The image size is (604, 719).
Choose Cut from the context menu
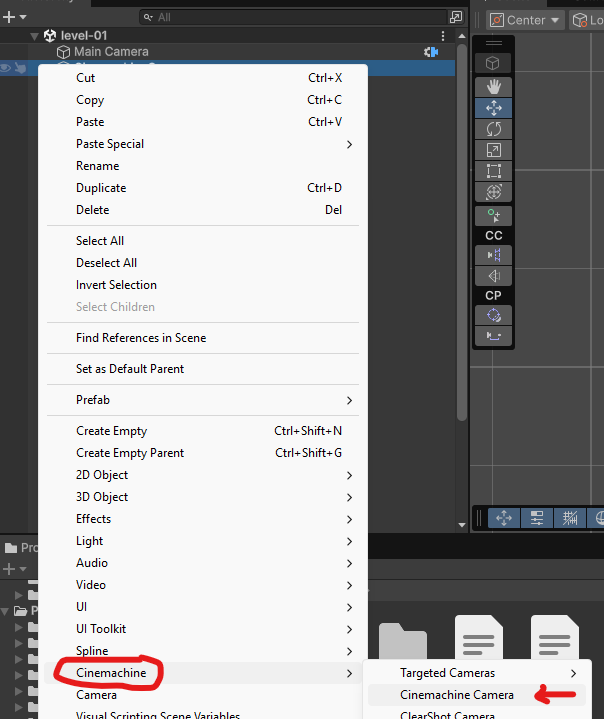pos(203,78)
